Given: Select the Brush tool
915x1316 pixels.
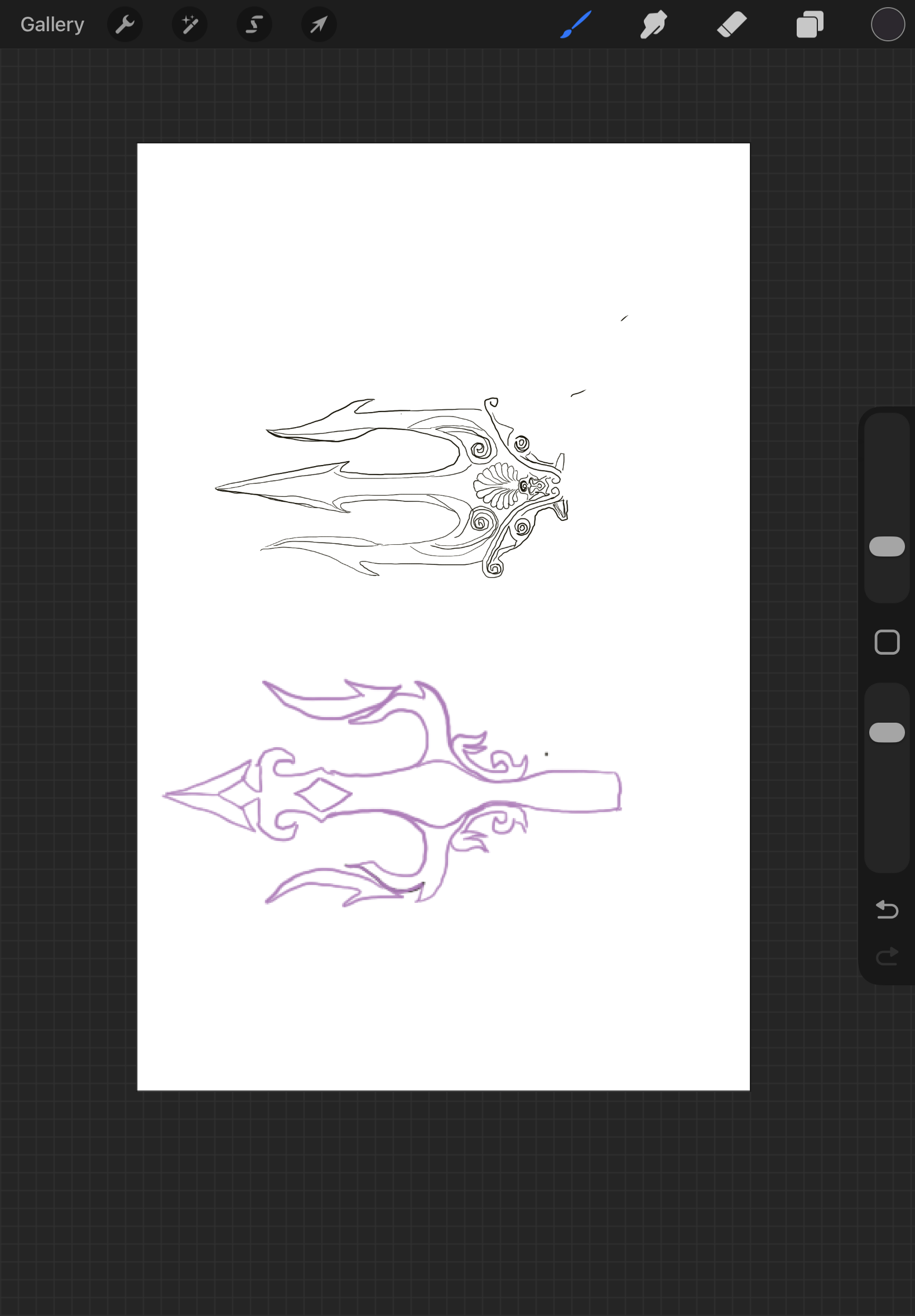Looking at the screenshot, I should (x=576, y=25).
